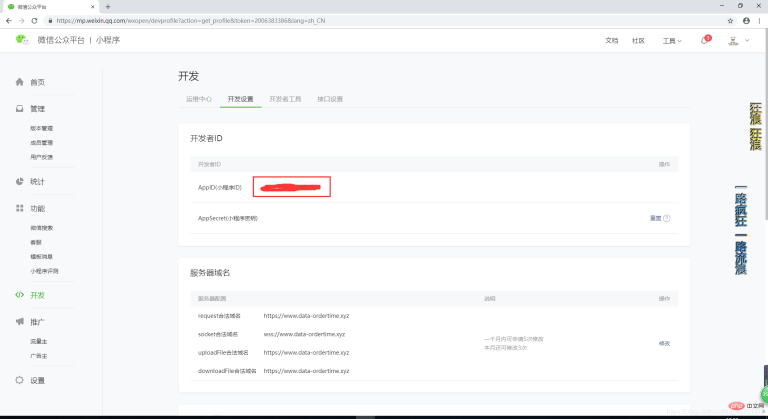Select 版本管理 in the sidebar
768x419 pixels.
(x=42, y=128)
